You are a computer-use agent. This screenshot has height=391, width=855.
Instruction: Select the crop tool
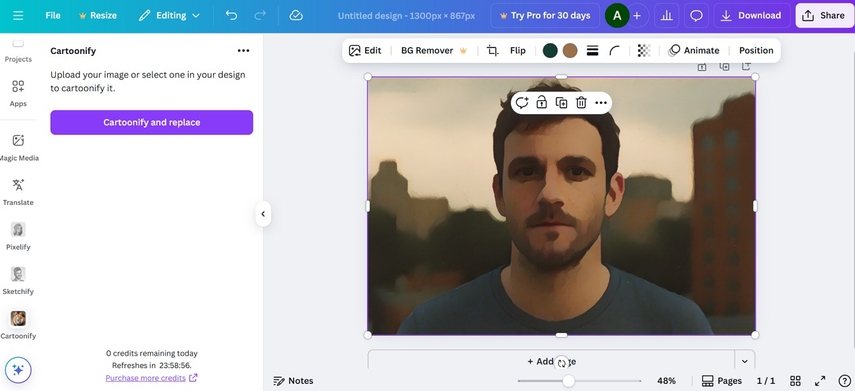(492, 51)
